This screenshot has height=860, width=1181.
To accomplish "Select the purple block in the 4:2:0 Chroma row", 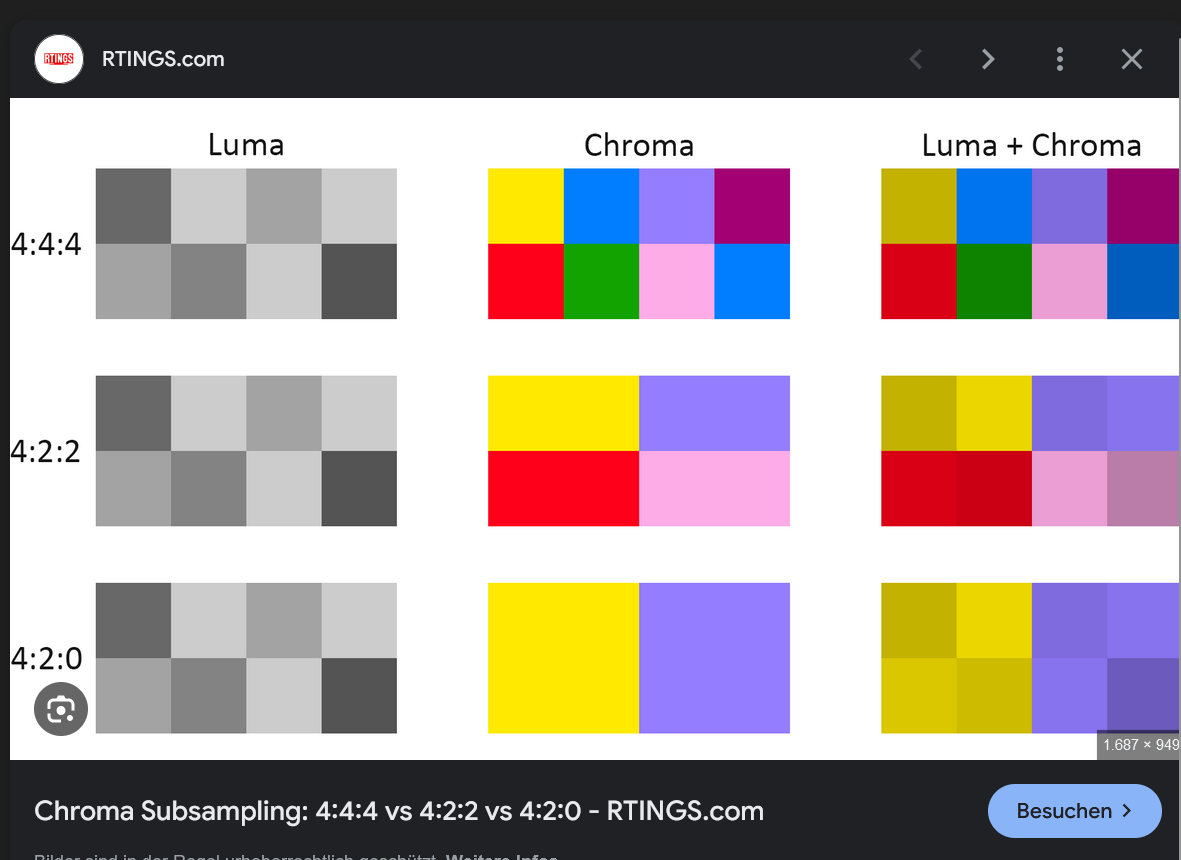I will (x=714, y=658).
